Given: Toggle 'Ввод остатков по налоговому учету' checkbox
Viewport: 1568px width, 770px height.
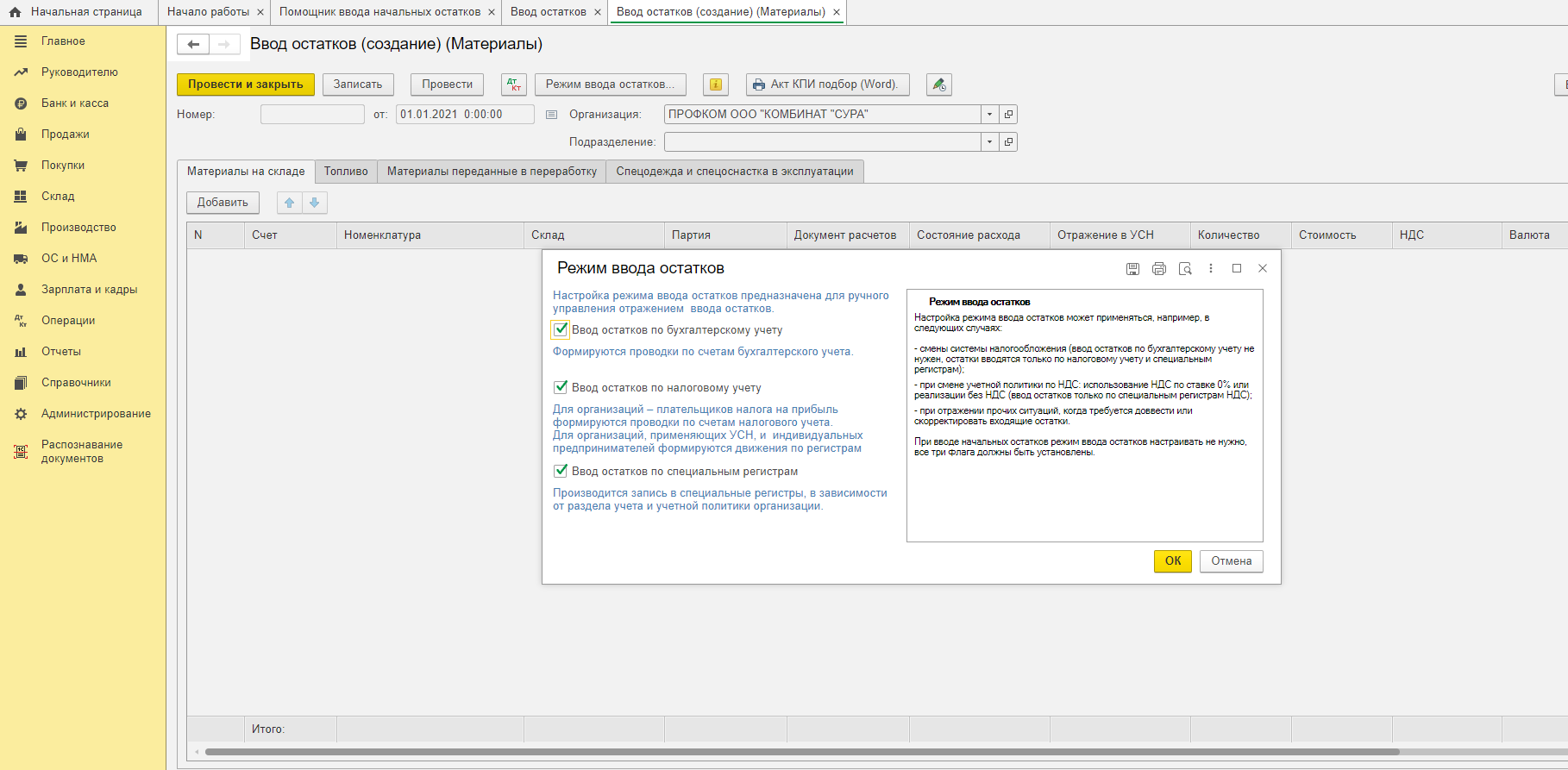Looking at the screenshot, I should pos(561,387).
